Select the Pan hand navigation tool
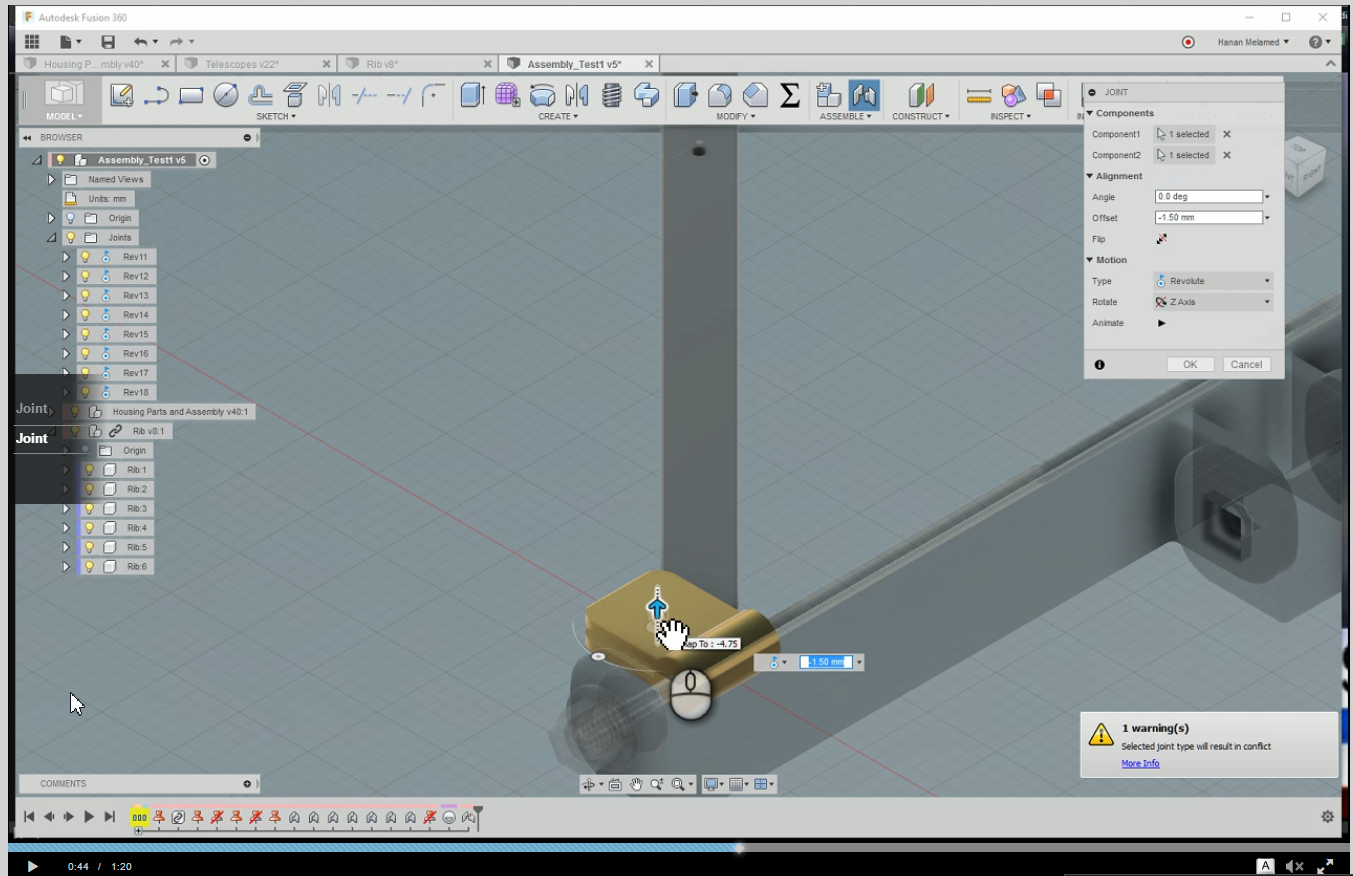 pyautogui.click(x=636, y=785)
